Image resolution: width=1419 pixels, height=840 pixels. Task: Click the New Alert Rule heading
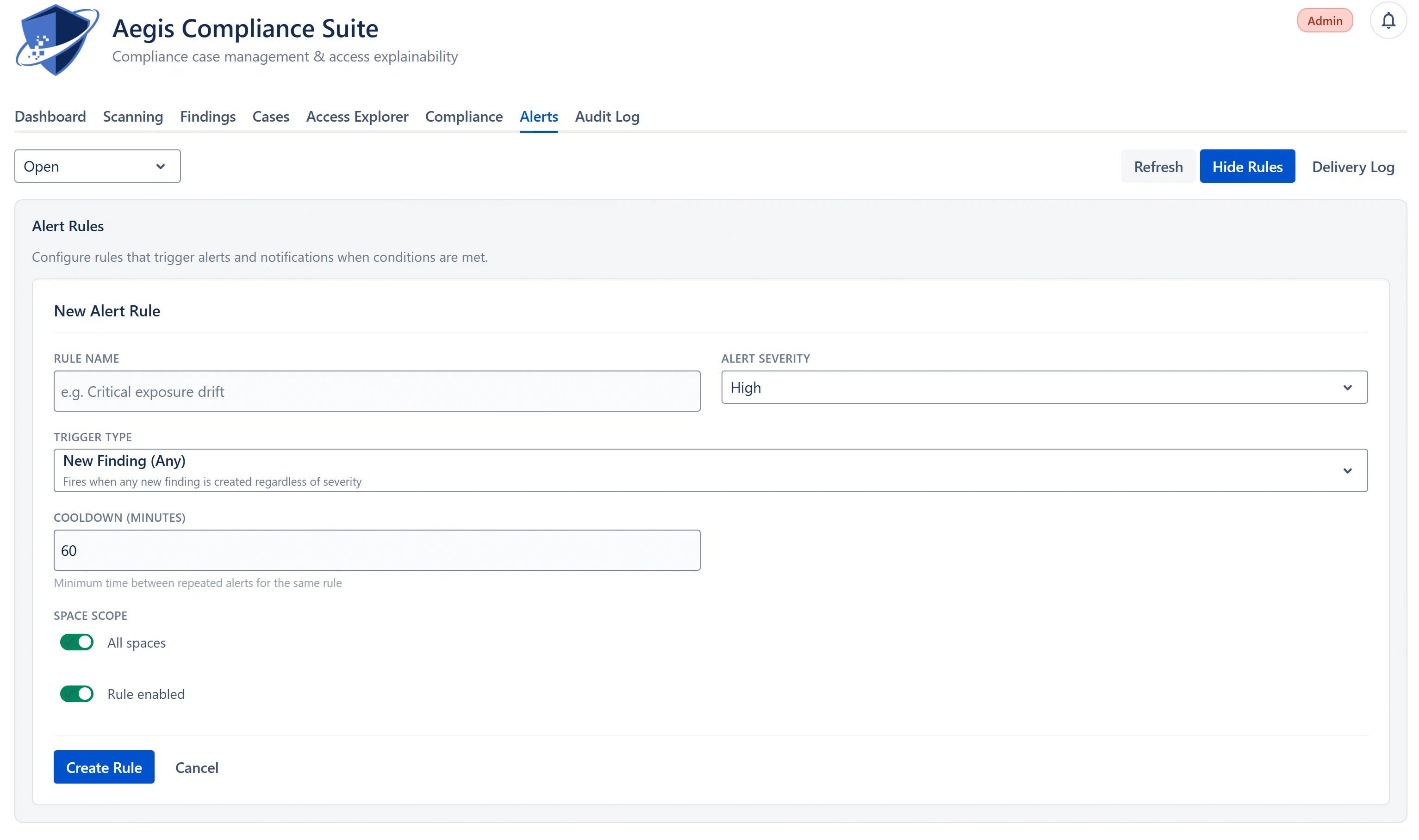[107, 311]
